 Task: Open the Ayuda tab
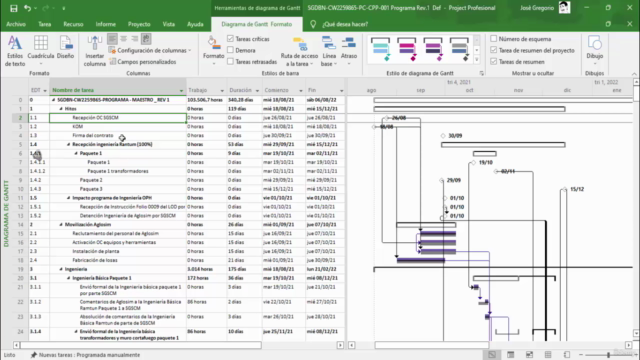195,24
